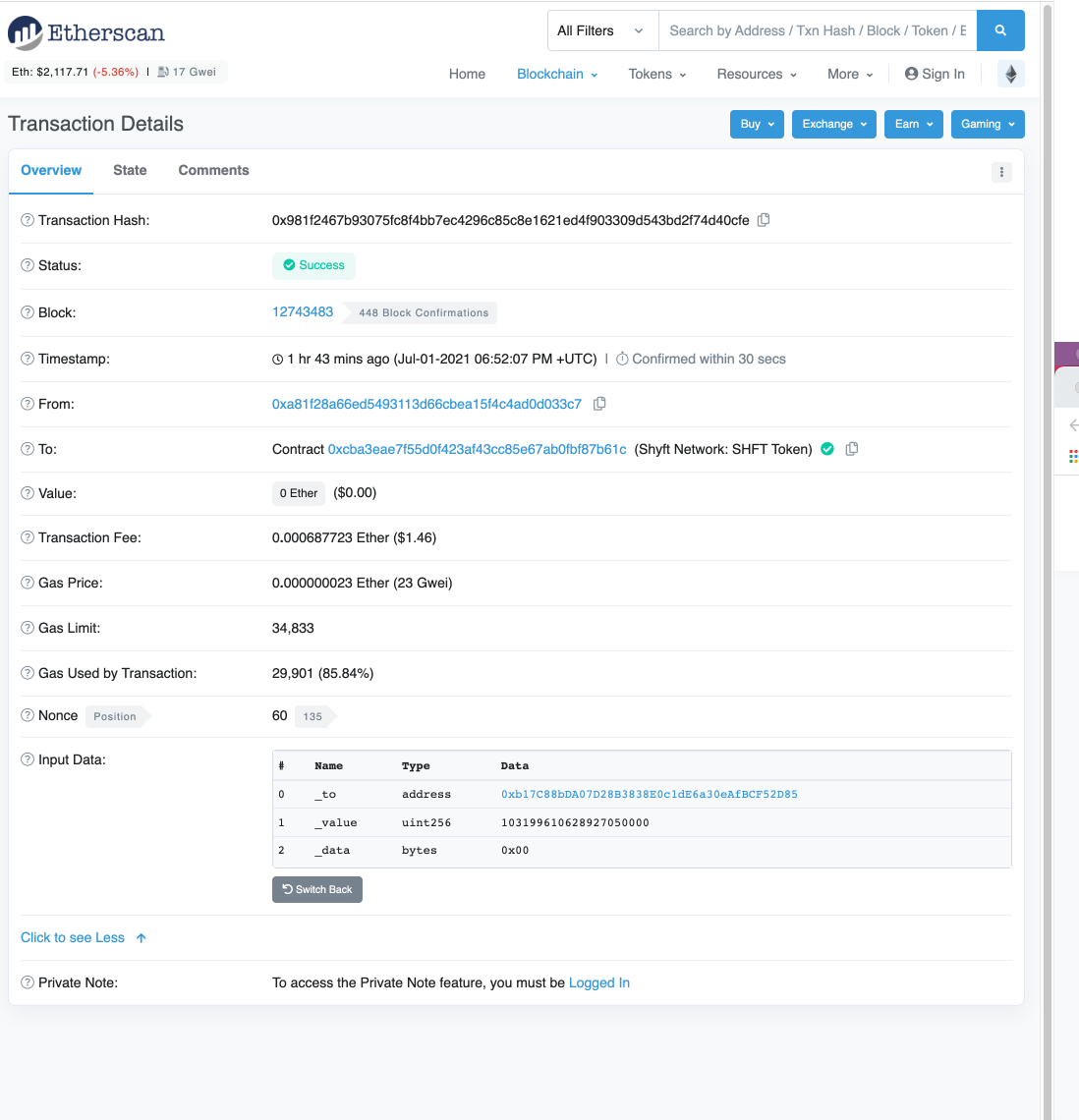Select the Overview tab

coord(51,171)
